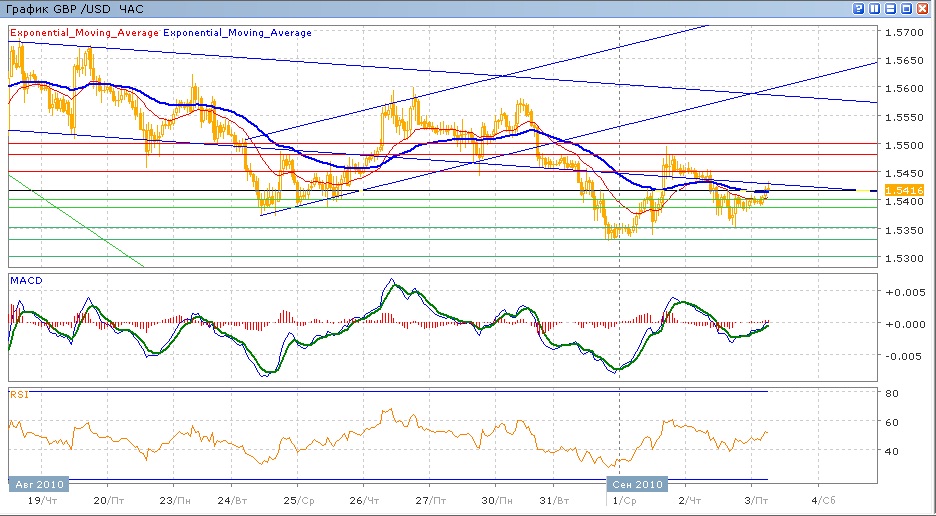Click the minimize chart window icon
This screenshot has height=516, width=936.
click(x=891, y=8)
